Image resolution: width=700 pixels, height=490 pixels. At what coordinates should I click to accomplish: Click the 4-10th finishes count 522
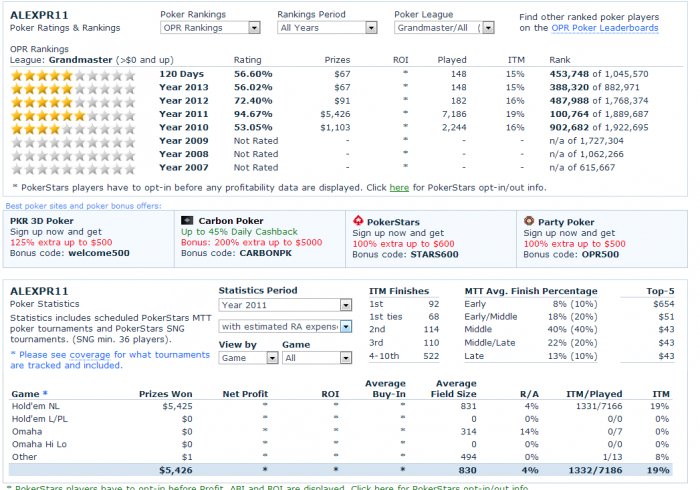click(431, 356)
